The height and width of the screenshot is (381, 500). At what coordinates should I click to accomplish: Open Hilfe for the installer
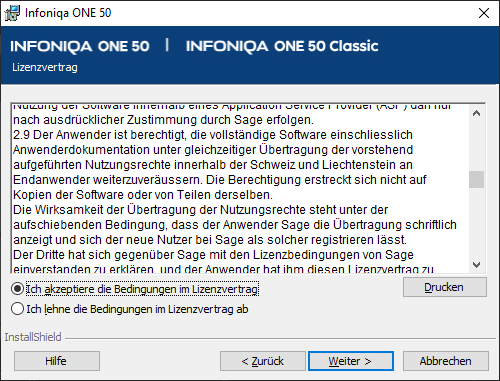click(57, 361)
